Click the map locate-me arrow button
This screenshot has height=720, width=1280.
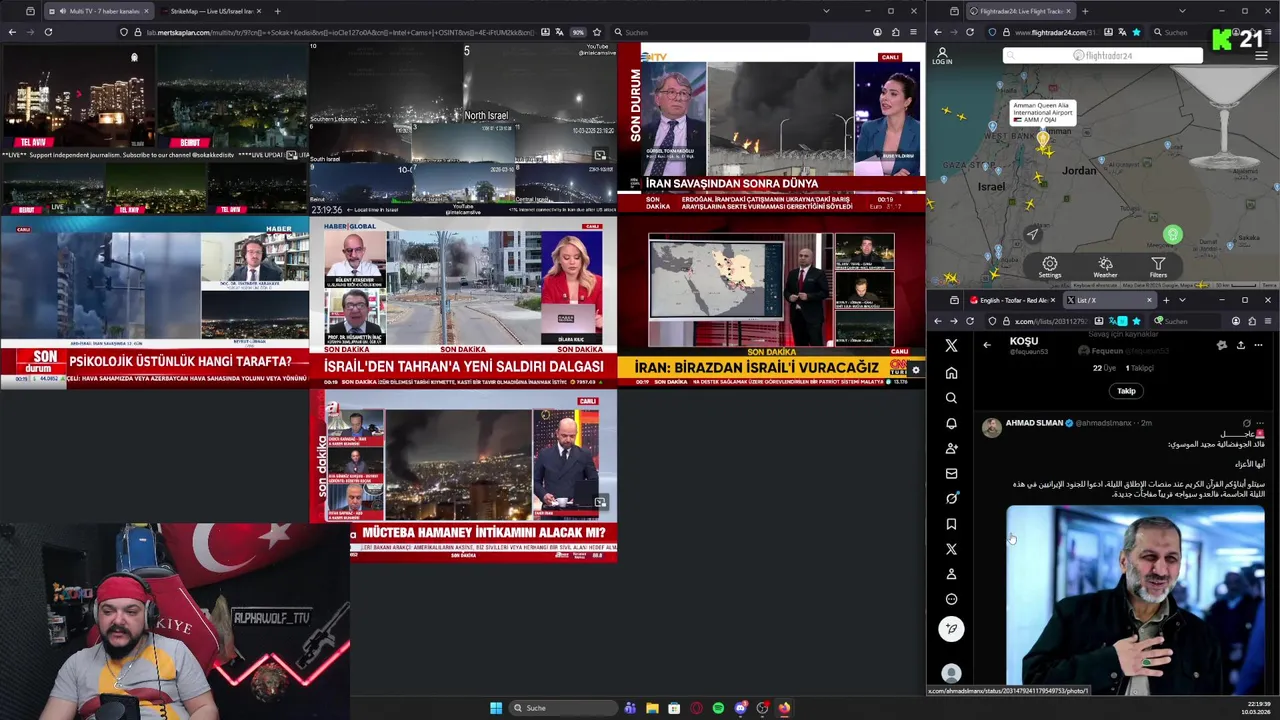tap(1033, 234)
